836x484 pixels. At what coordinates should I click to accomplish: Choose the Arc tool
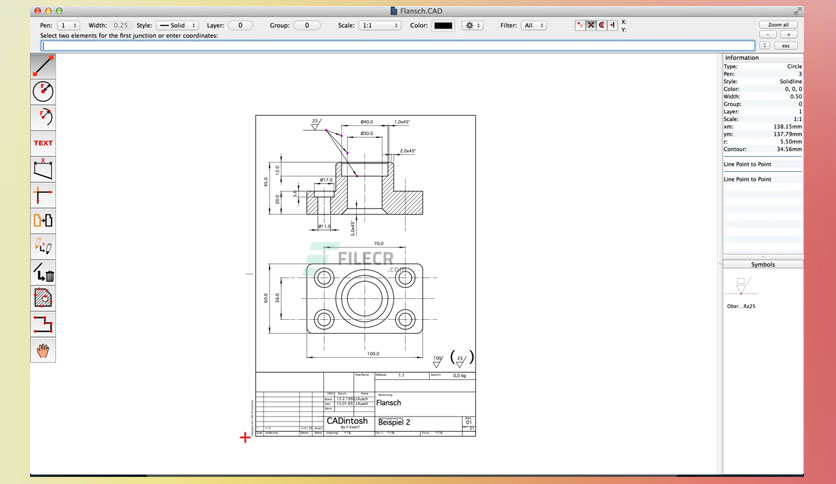tap(43, 117)
